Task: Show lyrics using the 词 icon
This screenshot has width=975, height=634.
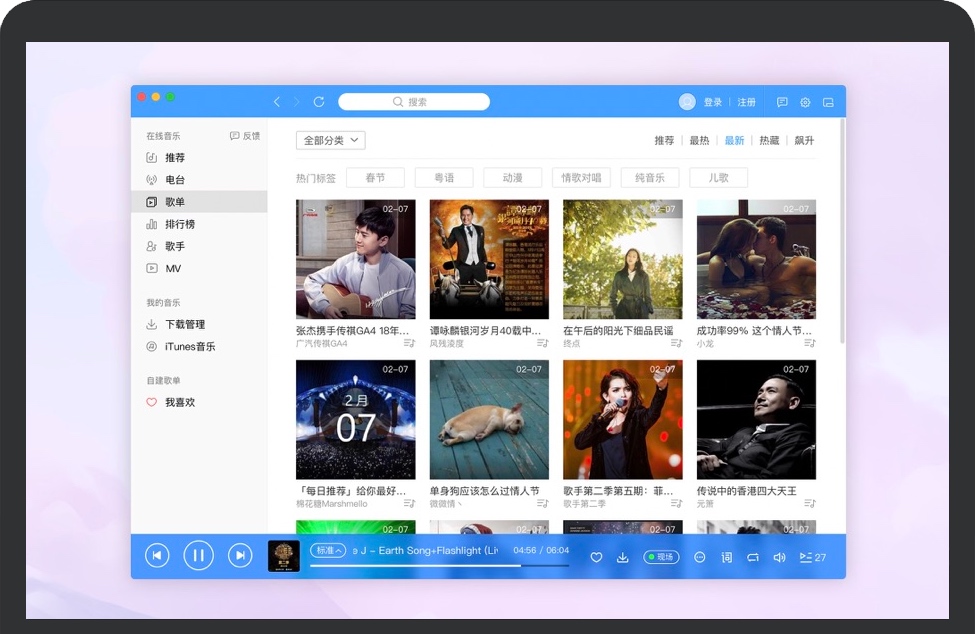Action: click(727, 557)
